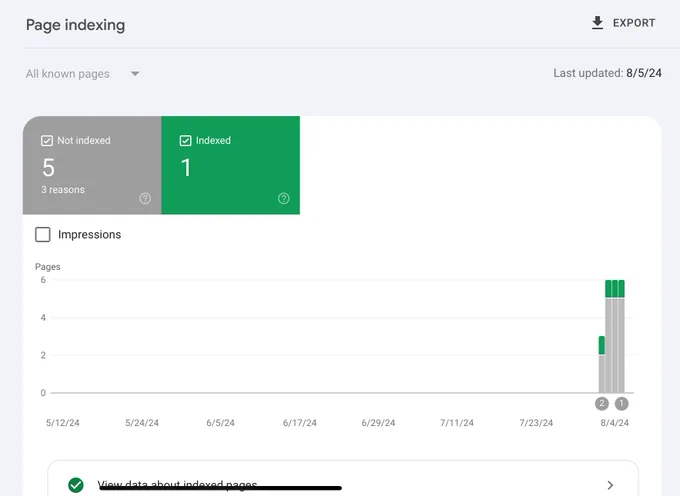This screenshot has width=680, height=496.
Task: Uncheck the Indexed checkbox
Action: click(x=185, y=140)
